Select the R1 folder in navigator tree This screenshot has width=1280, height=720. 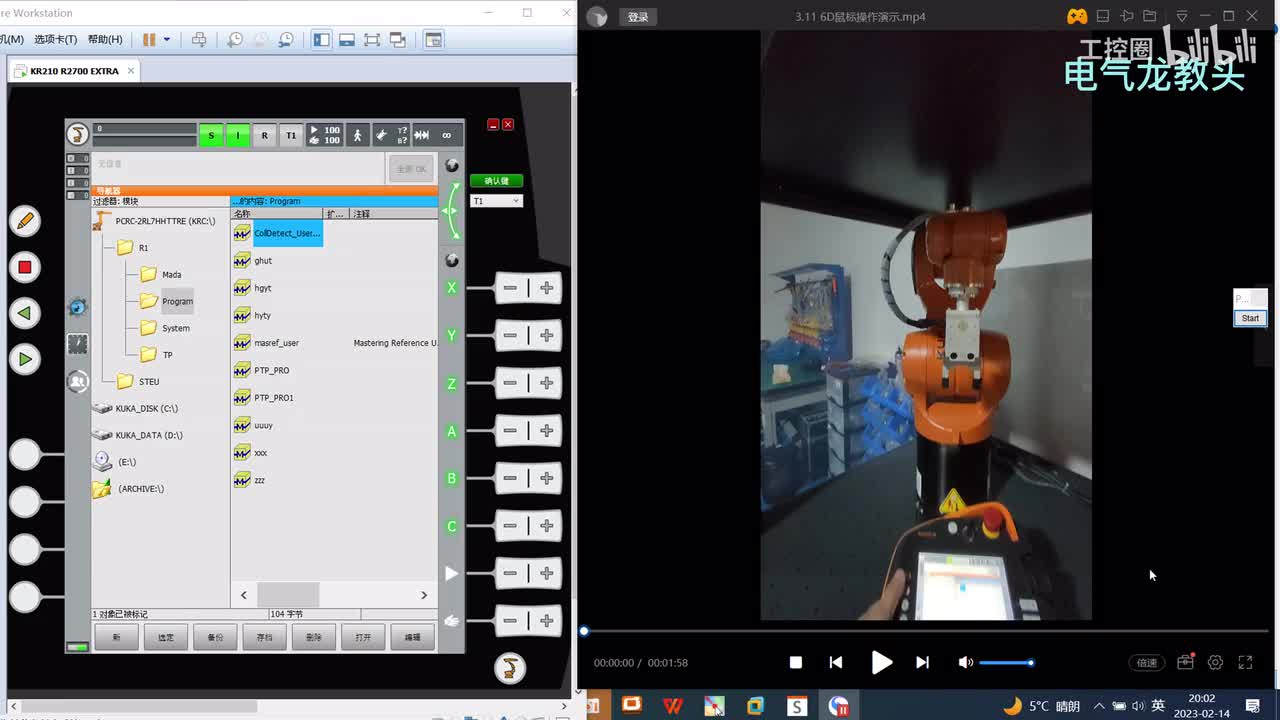pyautogui.click(x=133, y=247)
